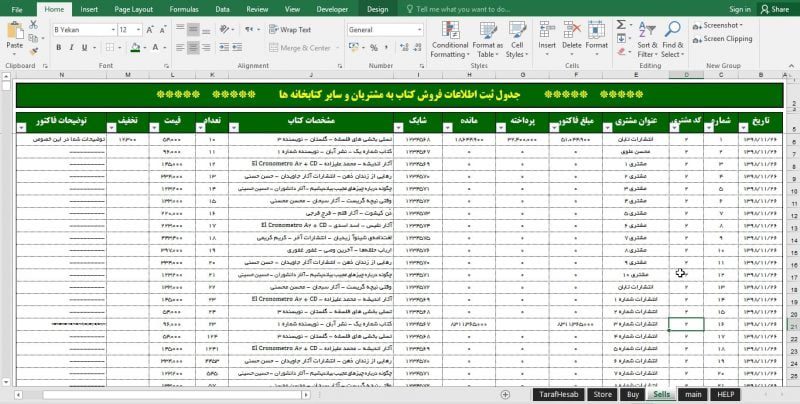Toggle Bold formatting
Screen dimensions: 800x404
59,47
